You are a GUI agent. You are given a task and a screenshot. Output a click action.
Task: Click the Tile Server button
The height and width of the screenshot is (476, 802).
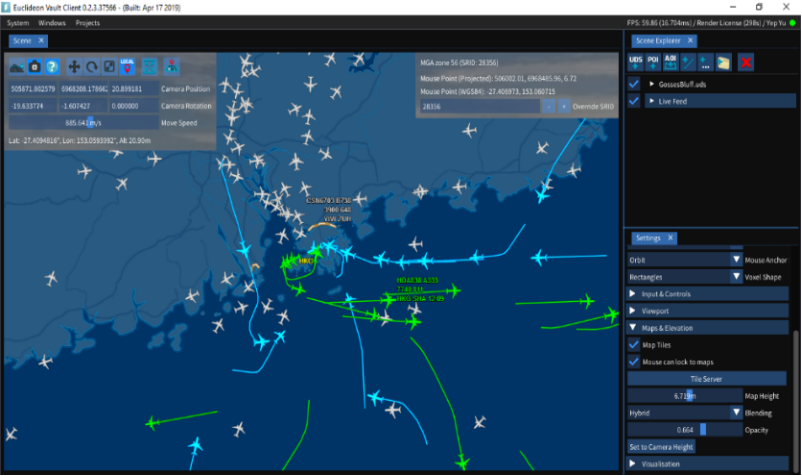(x=706, y=379)
